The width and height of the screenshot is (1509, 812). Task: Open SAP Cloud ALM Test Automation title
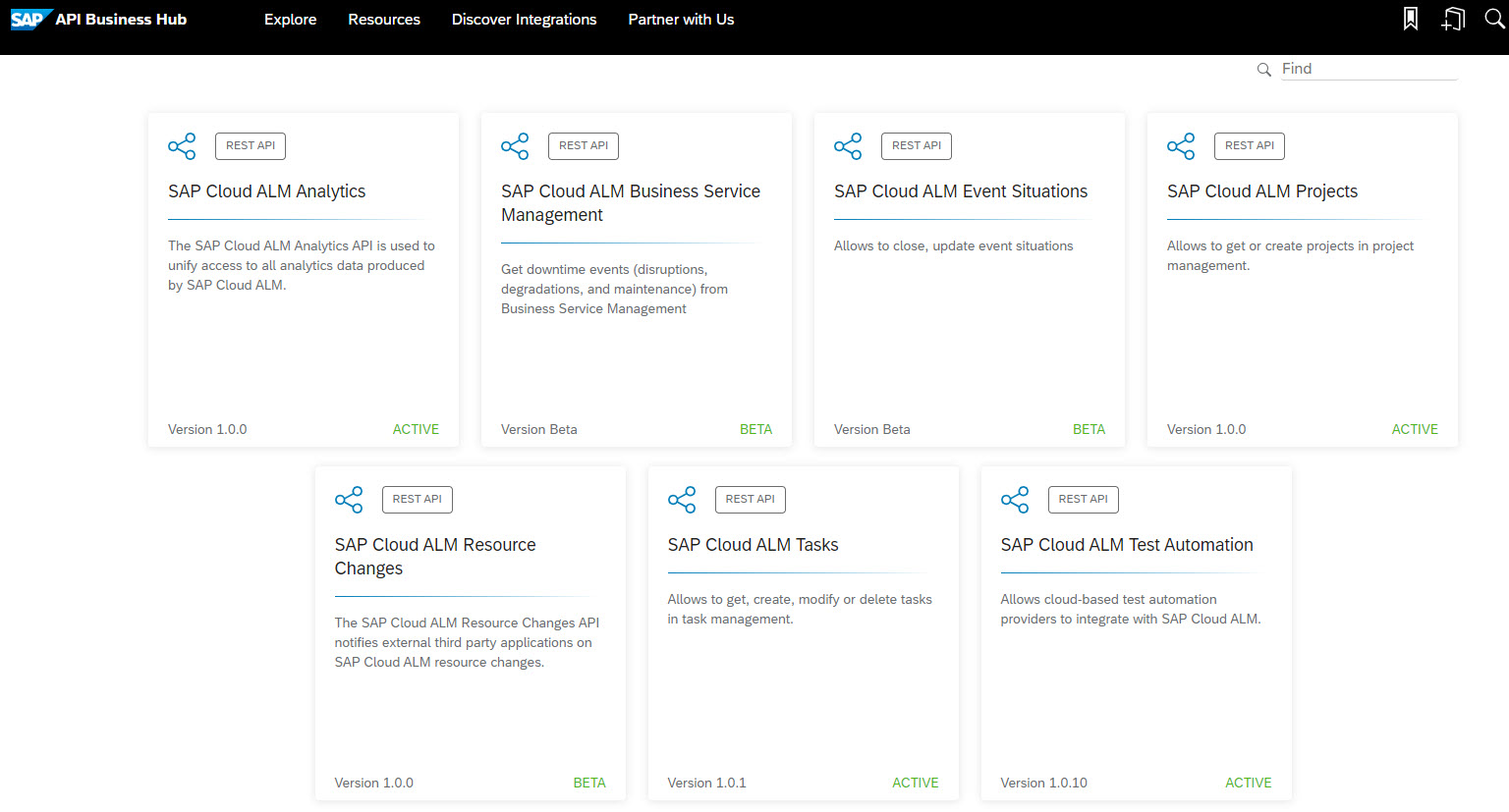pyautogui.click(x=1126, y=545)
